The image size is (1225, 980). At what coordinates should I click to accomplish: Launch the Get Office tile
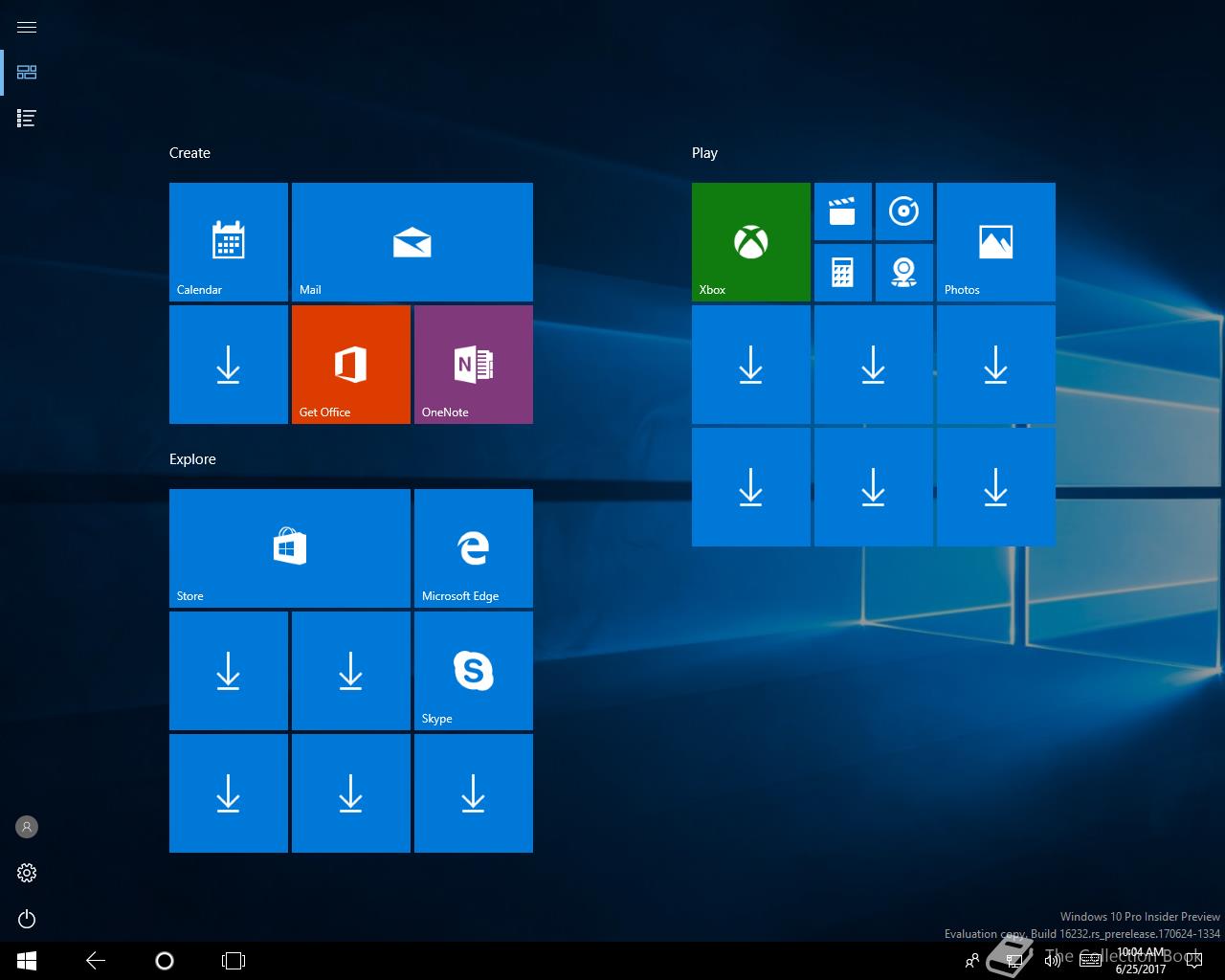click(351, 365)
